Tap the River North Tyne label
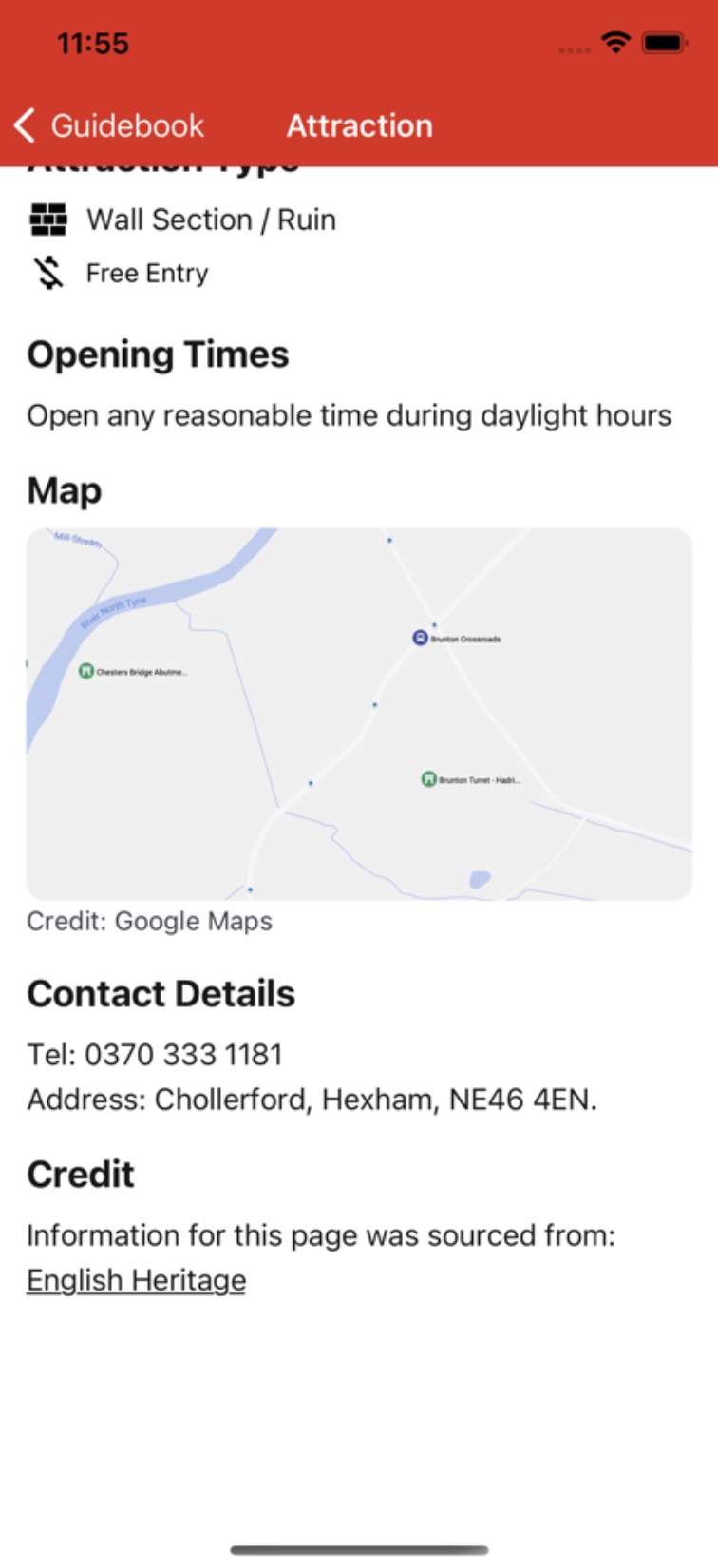718x1568 pixels. pyautogui.click(x=114, y=613)
